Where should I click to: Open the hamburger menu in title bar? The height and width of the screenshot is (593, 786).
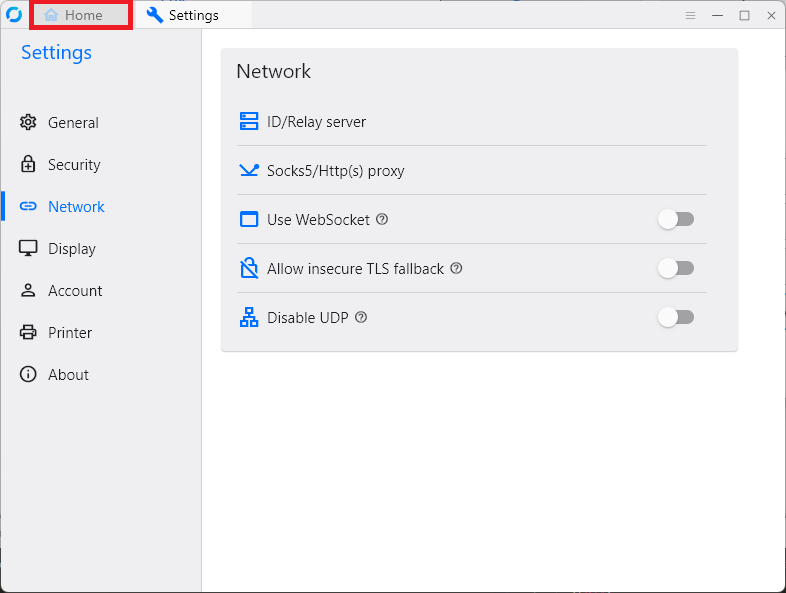(x=690, y=15)
